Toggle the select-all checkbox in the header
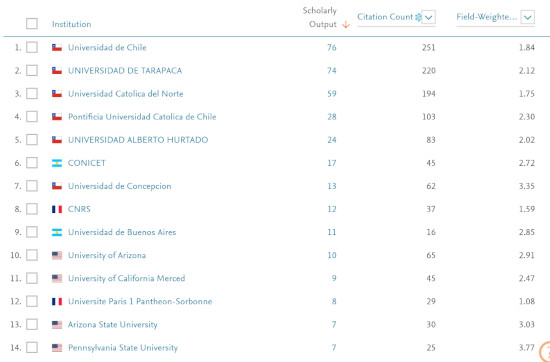 click(32, 24)
